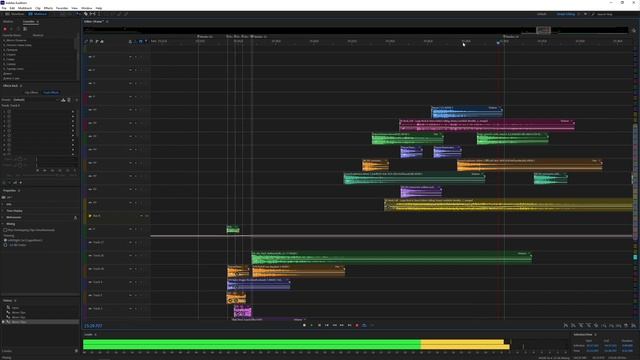Open the View menu

[75, 8]
